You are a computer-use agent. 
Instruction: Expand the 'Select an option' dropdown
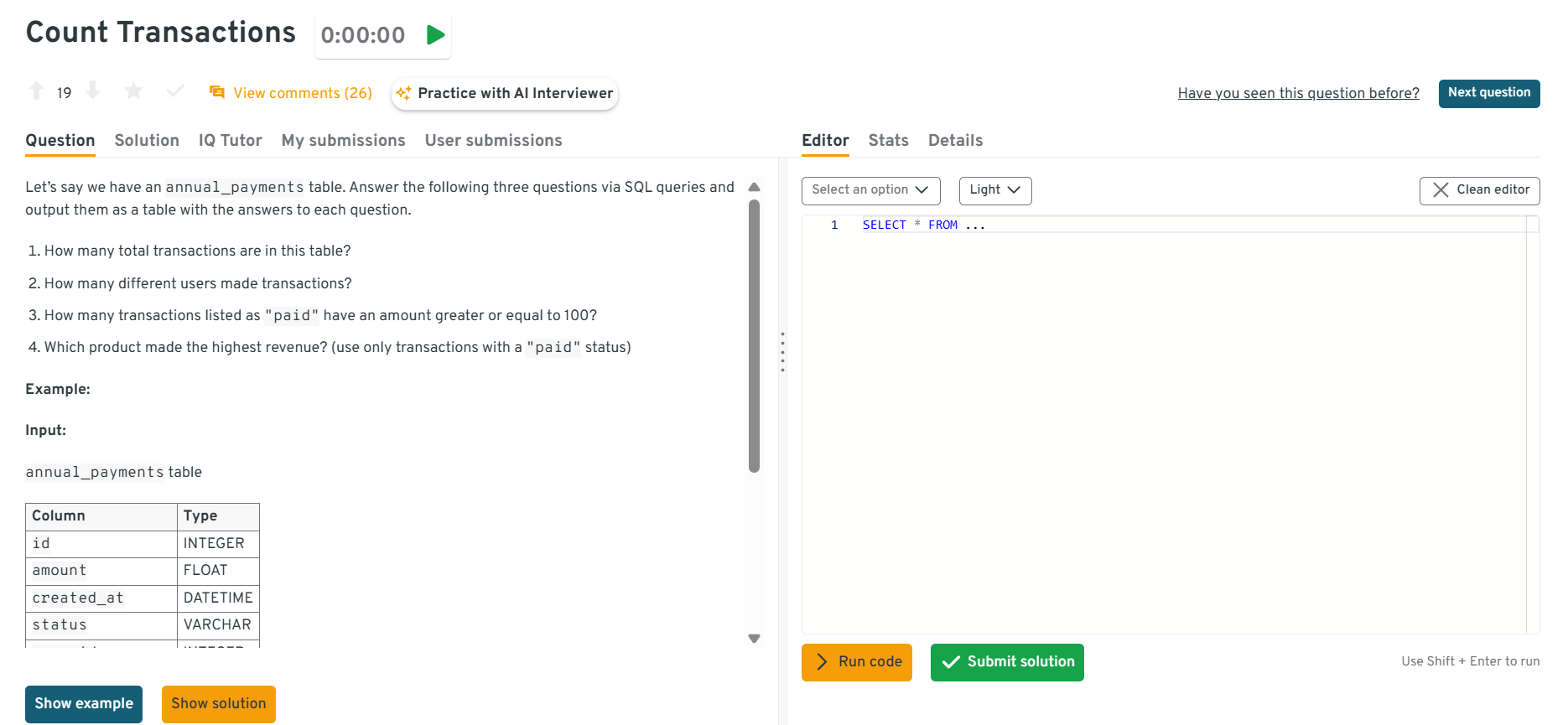[x=870, y=190]
